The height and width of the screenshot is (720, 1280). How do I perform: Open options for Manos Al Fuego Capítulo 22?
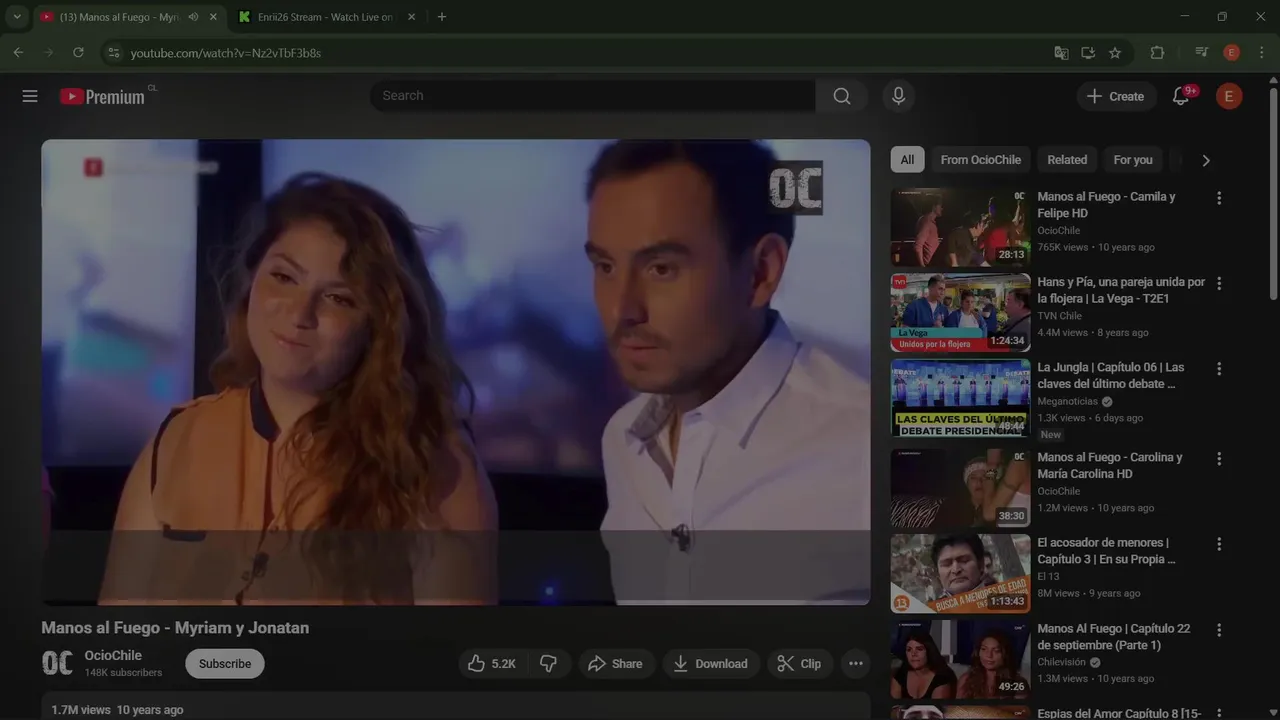1218,630
